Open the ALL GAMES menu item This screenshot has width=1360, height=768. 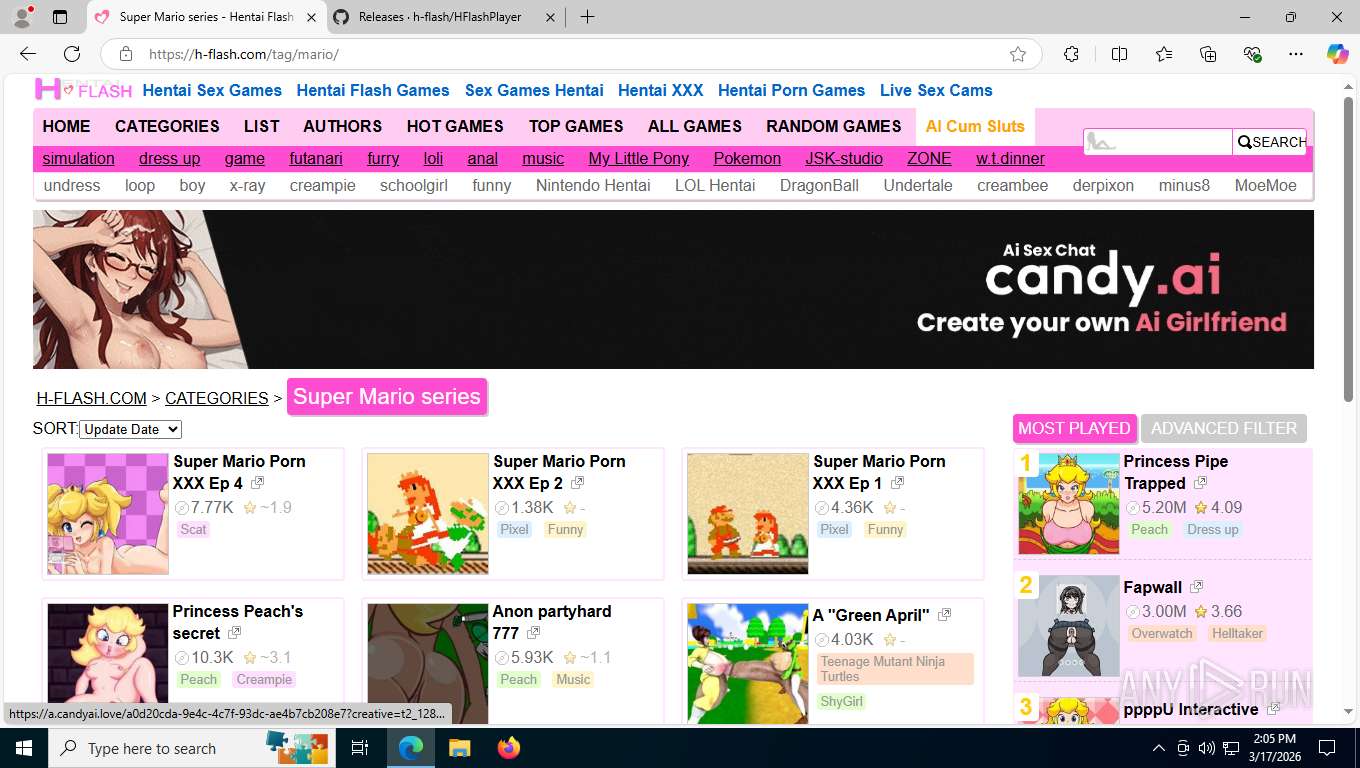point(695,126)
